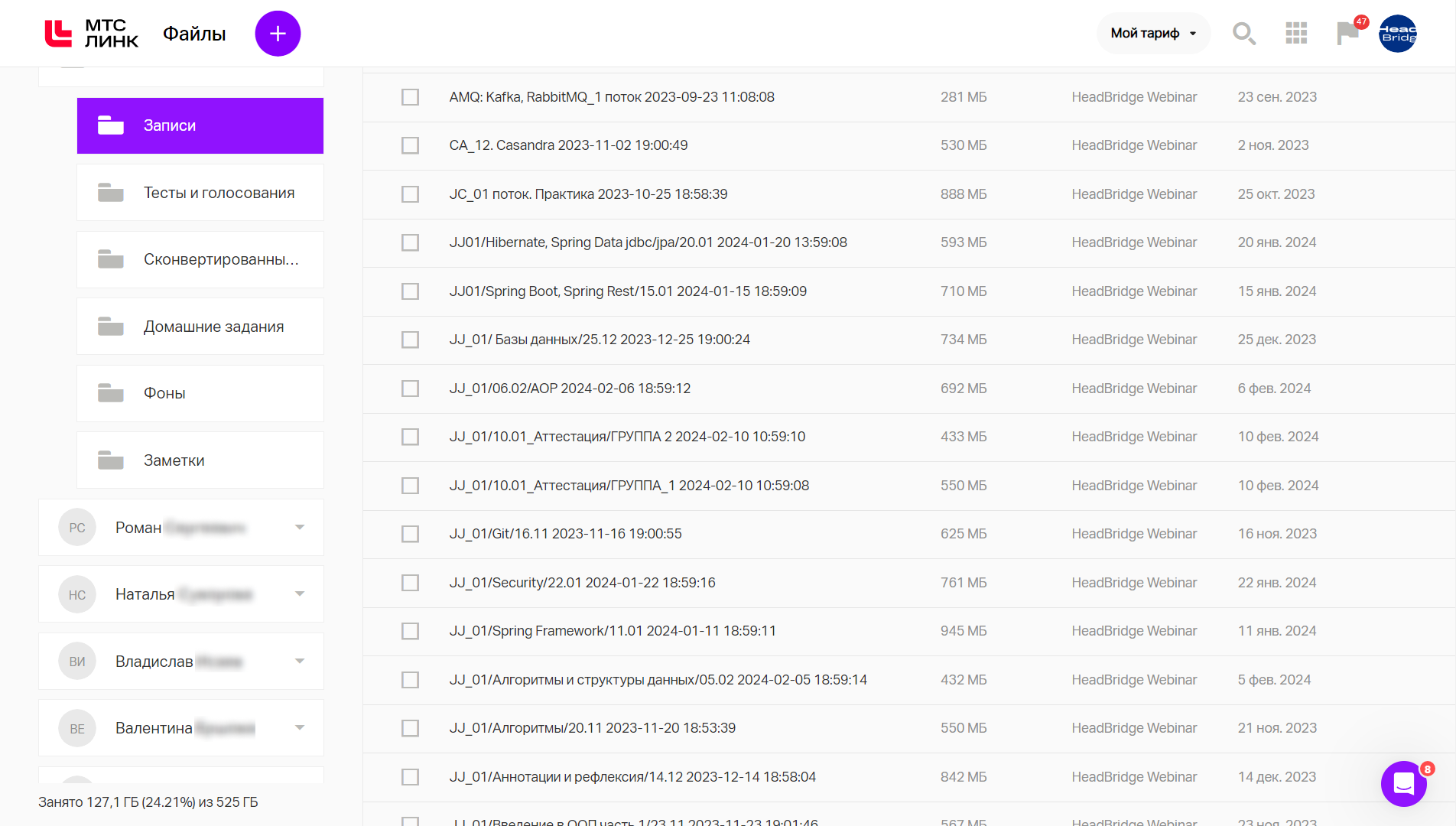Open Сконвертированные folder

(200, 259)
